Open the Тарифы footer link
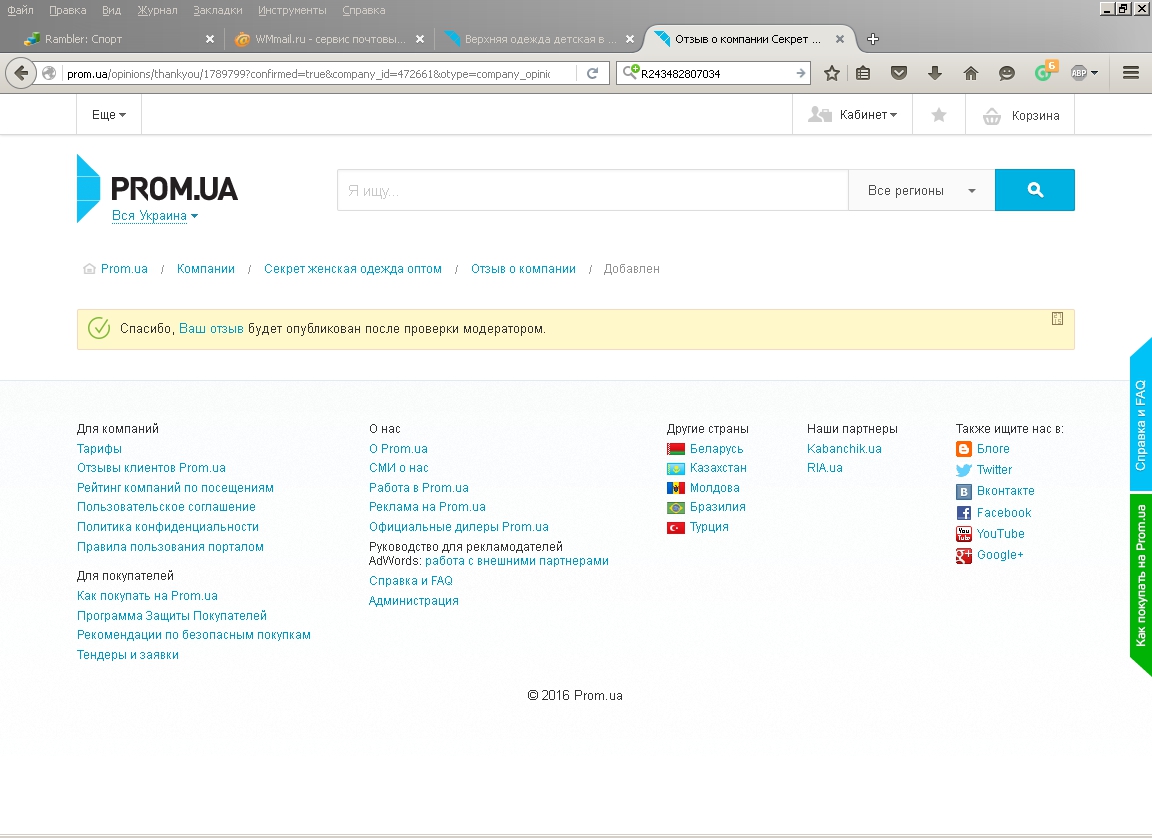This screenshot has height=838, width=1152. coord(99,449)
